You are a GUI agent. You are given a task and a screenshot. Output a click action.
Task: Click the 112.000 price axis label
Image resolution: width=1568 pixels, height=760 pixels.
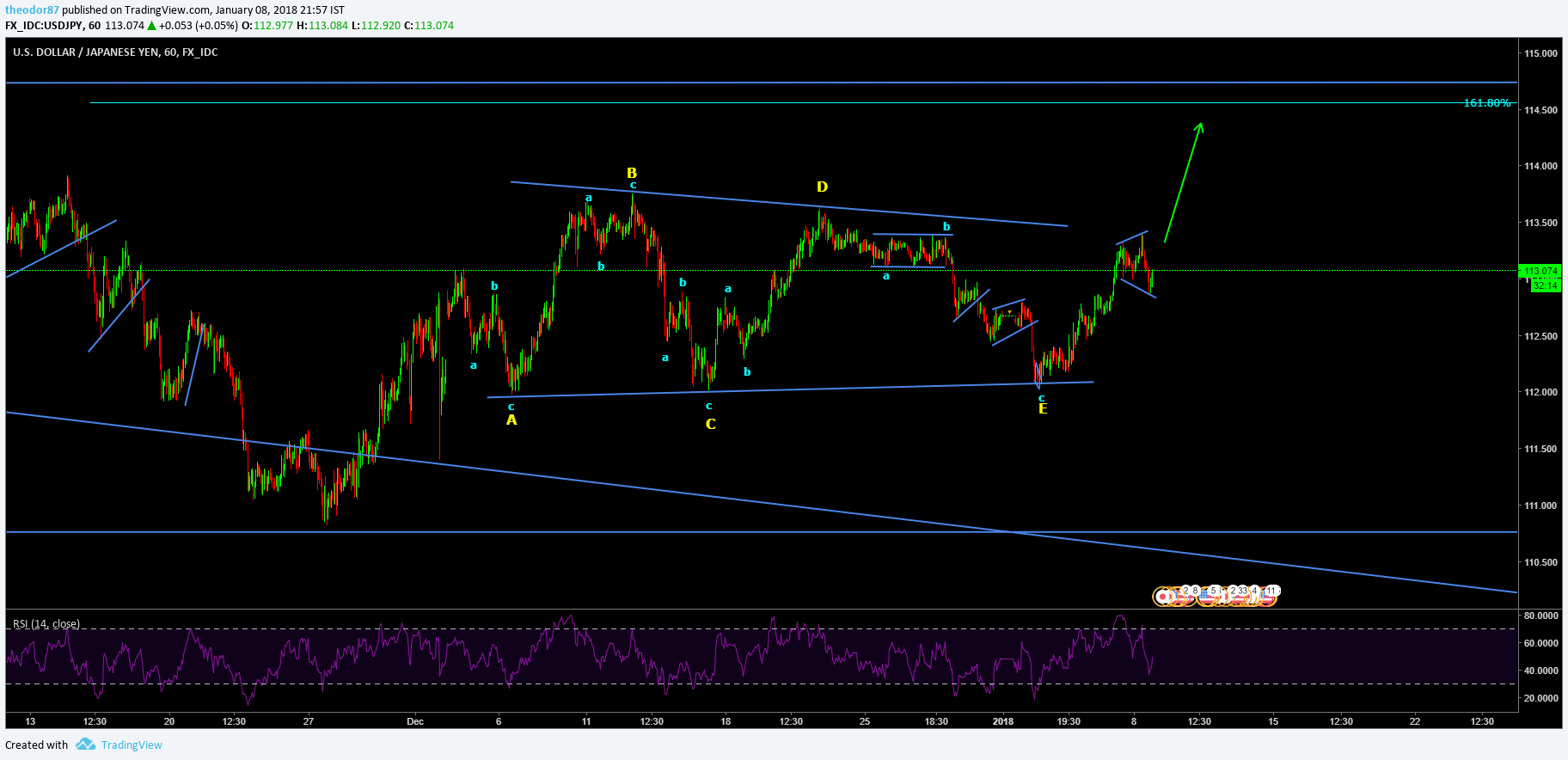[x=1540, y=392]
